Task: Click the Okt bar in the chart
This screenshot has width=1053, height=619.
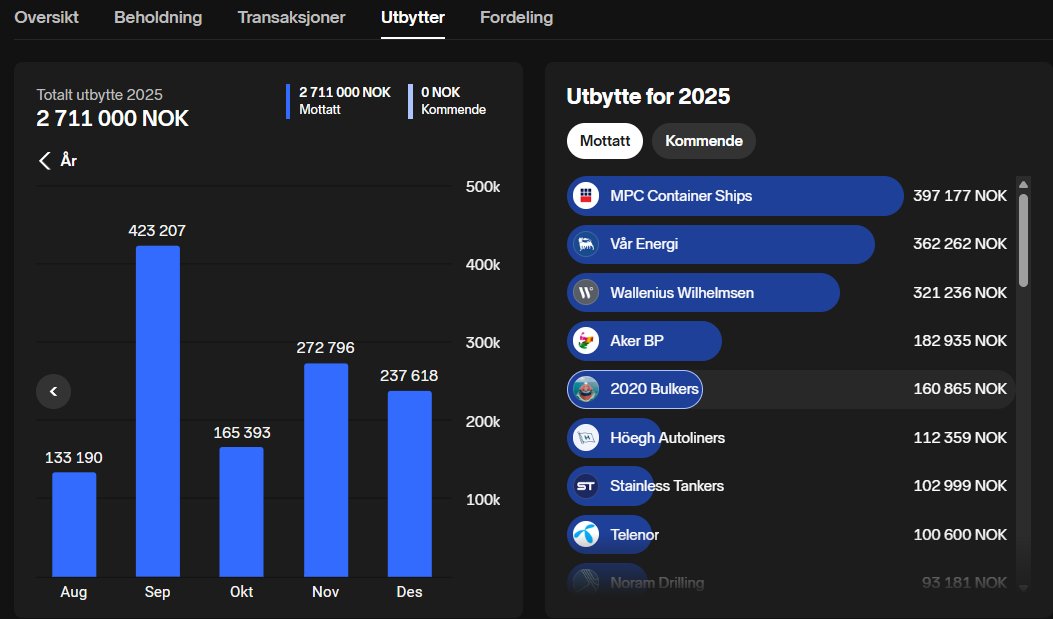Action: point(242,512)
